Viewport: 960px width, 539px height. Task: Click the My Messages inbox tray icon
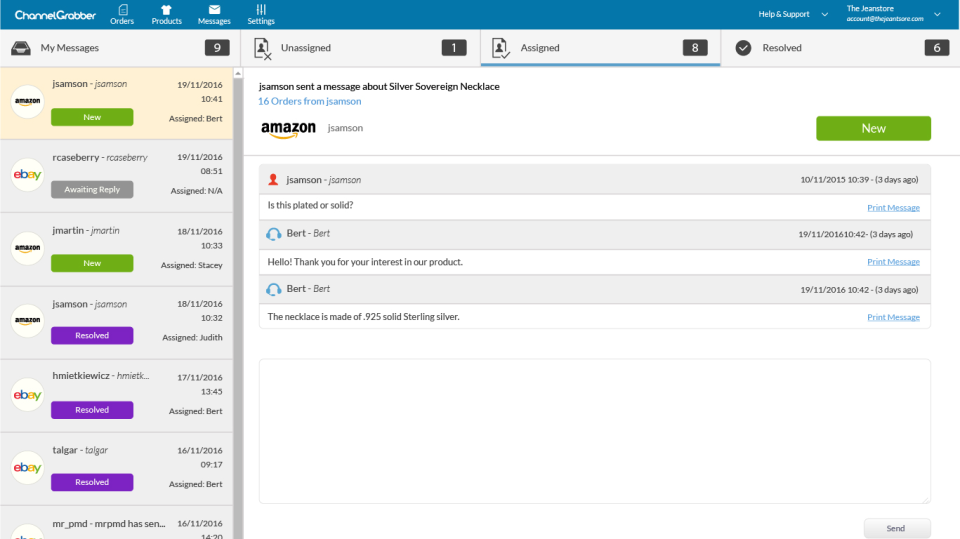[x=21, y=48]
